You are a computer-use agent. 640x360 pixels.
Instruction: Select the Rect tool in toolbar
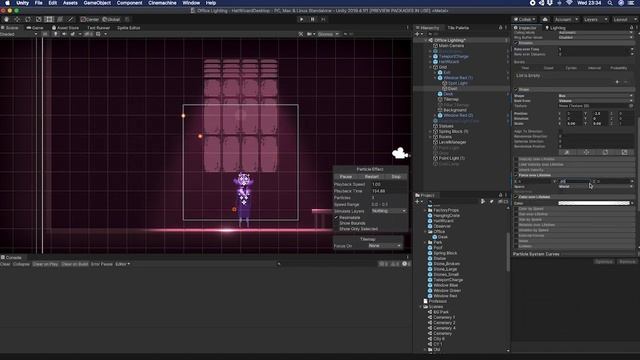tap(49, 19)
